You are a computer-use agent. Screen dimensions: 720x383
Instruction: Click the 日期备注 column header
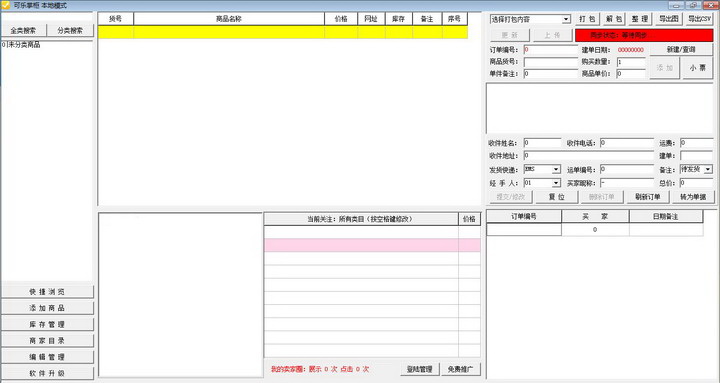coord(666,216)
